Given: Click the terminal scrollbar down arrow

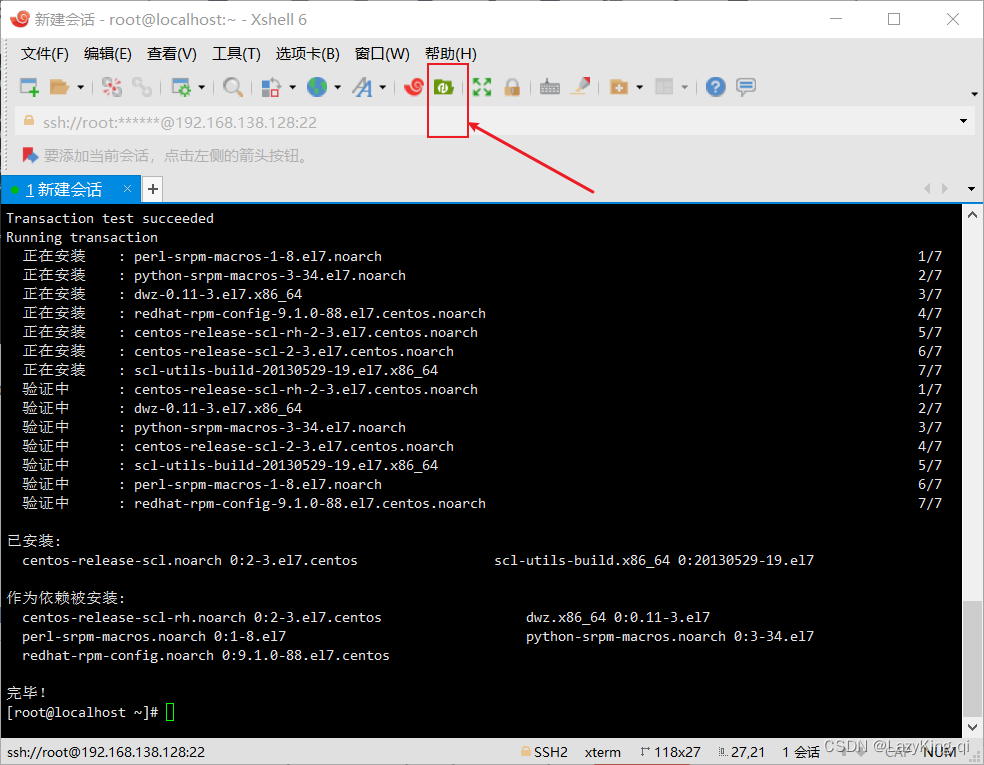Looking at the screenshot, I should (972, 727).
